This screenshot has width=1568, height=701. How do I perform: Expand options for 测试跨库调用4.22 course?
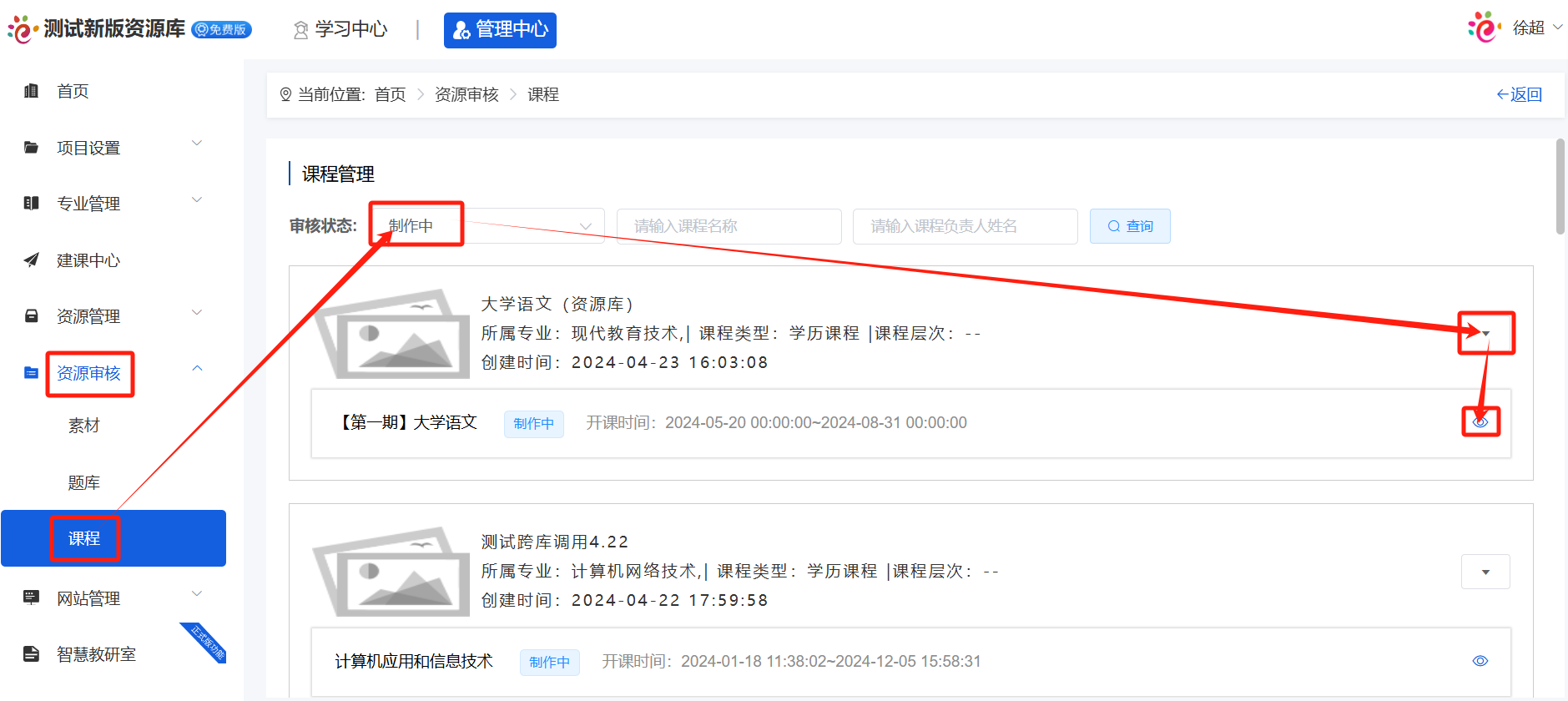(x=1485, y=572)
